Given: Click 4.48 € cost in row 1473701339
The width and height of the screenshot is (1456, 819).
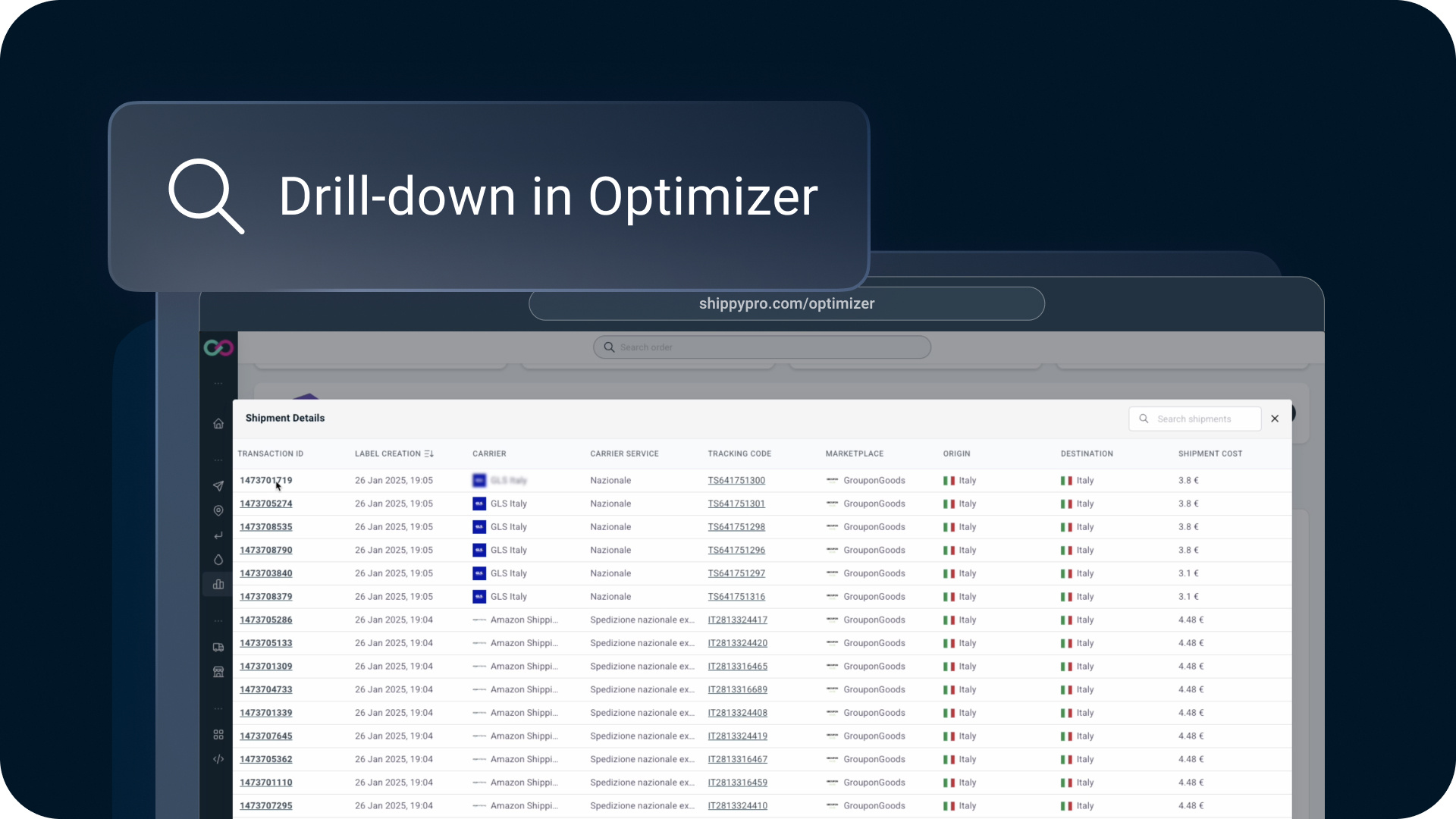Looking at the screenshot, I should tap(1191, 713).
